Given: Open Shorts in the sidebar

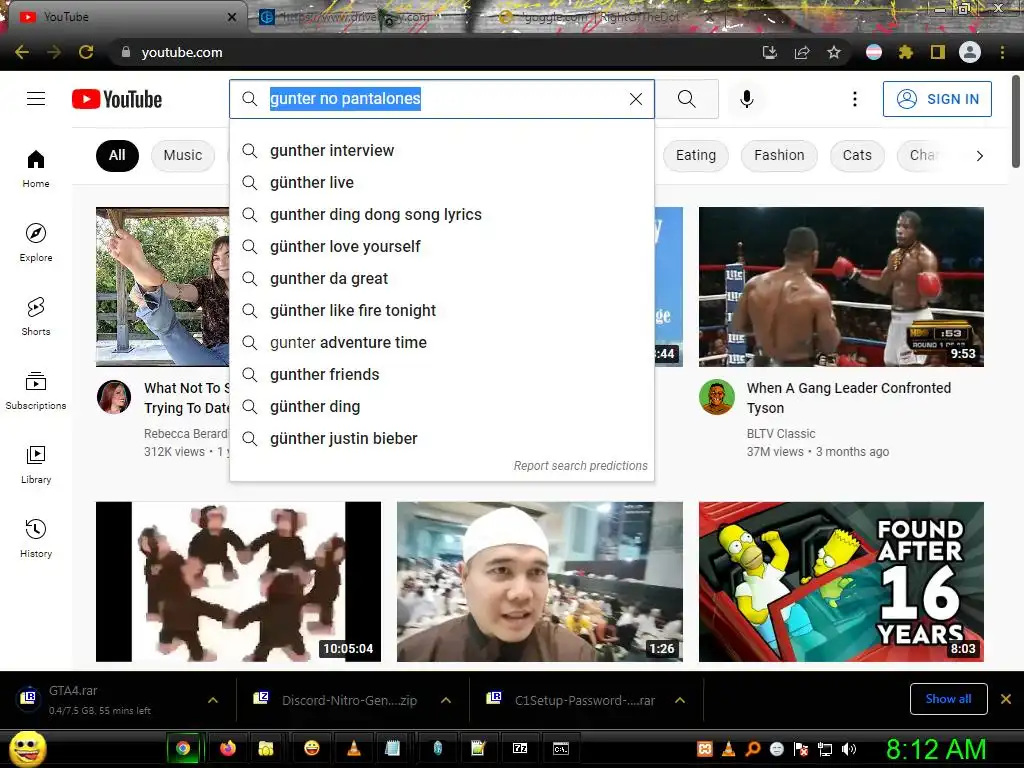Looking at the screenshot, I should tap(36, 317).
